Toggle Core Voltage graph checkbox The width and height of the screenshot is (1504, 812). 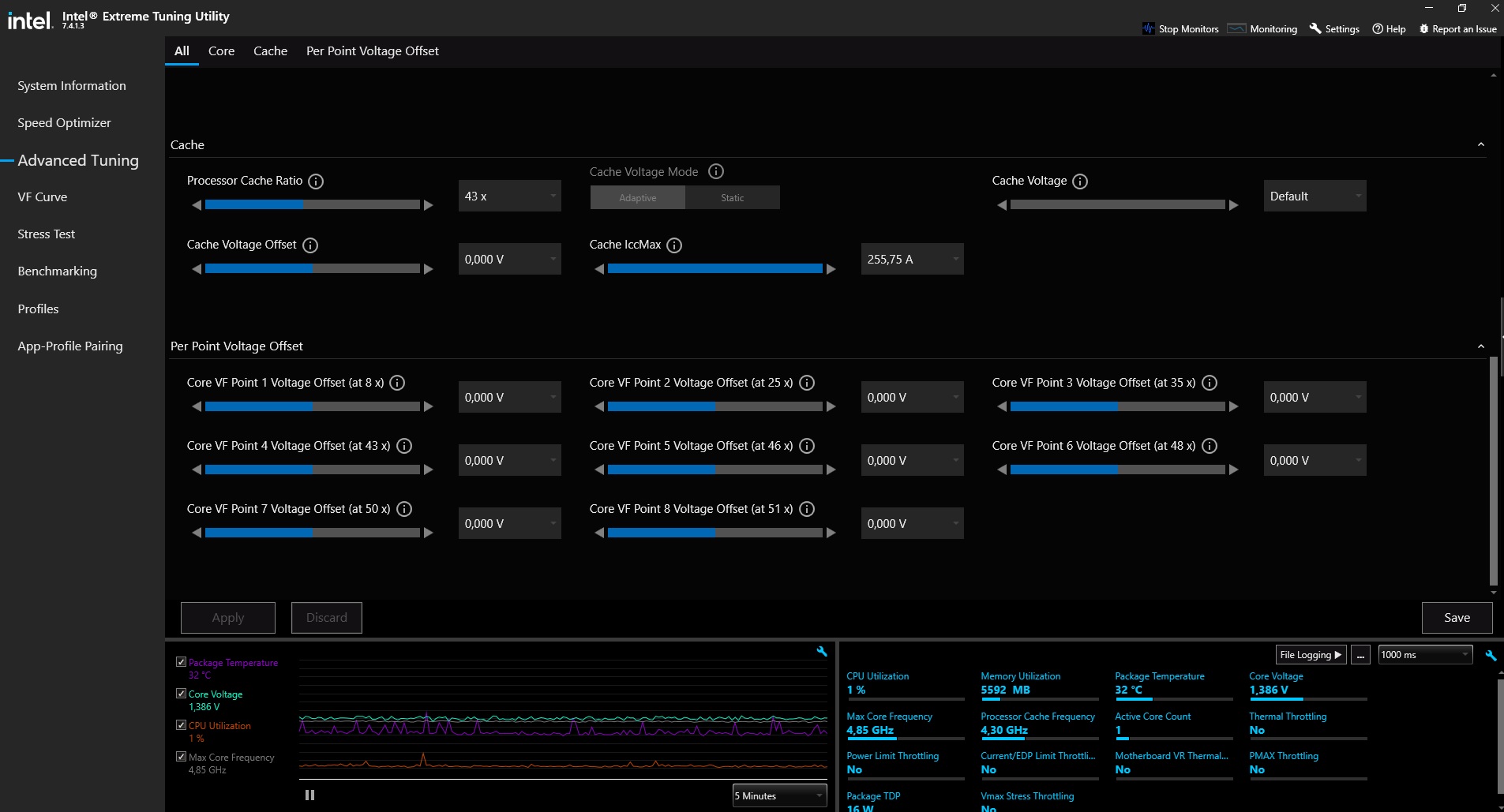click(181, 694)
